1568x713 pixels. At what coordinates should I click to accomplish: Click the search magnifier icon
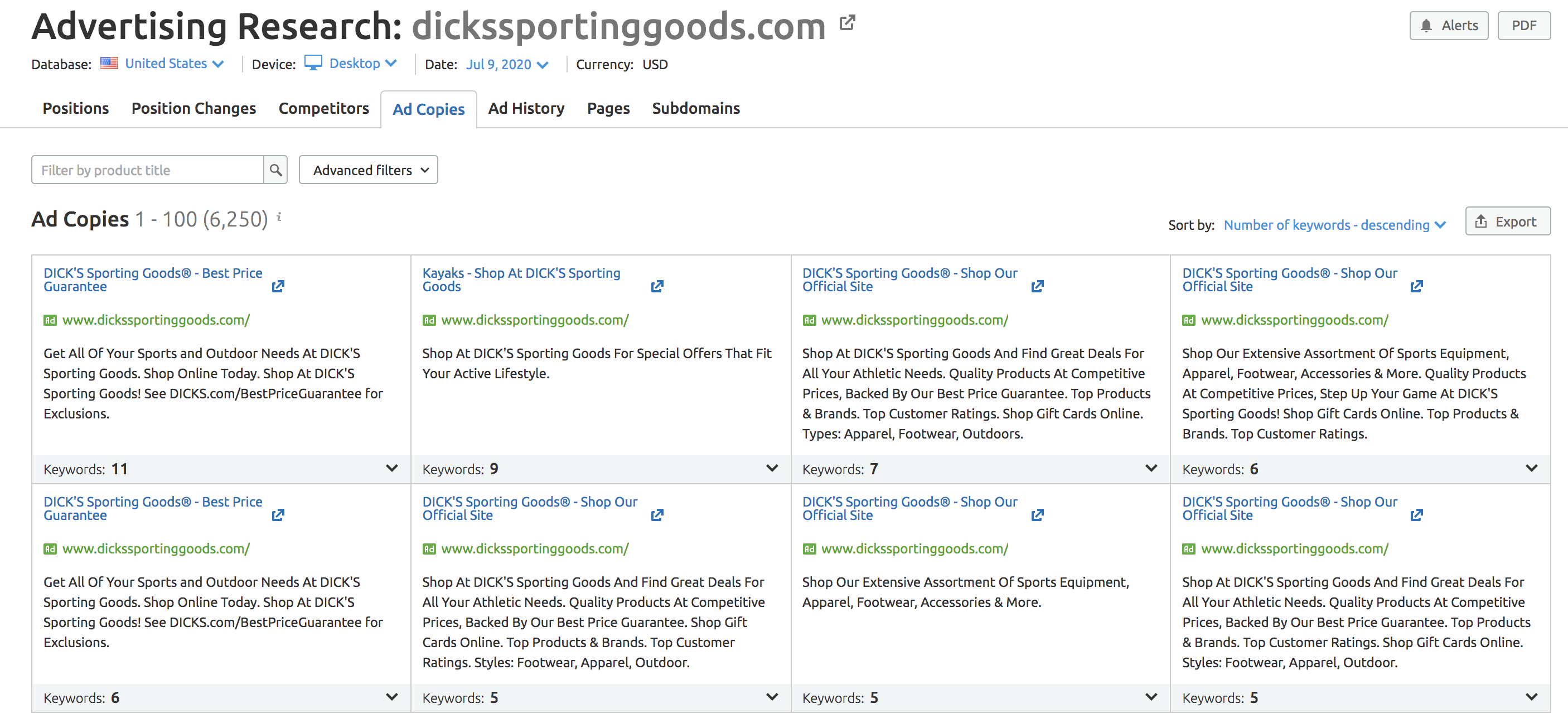click(x=276, y=170)
